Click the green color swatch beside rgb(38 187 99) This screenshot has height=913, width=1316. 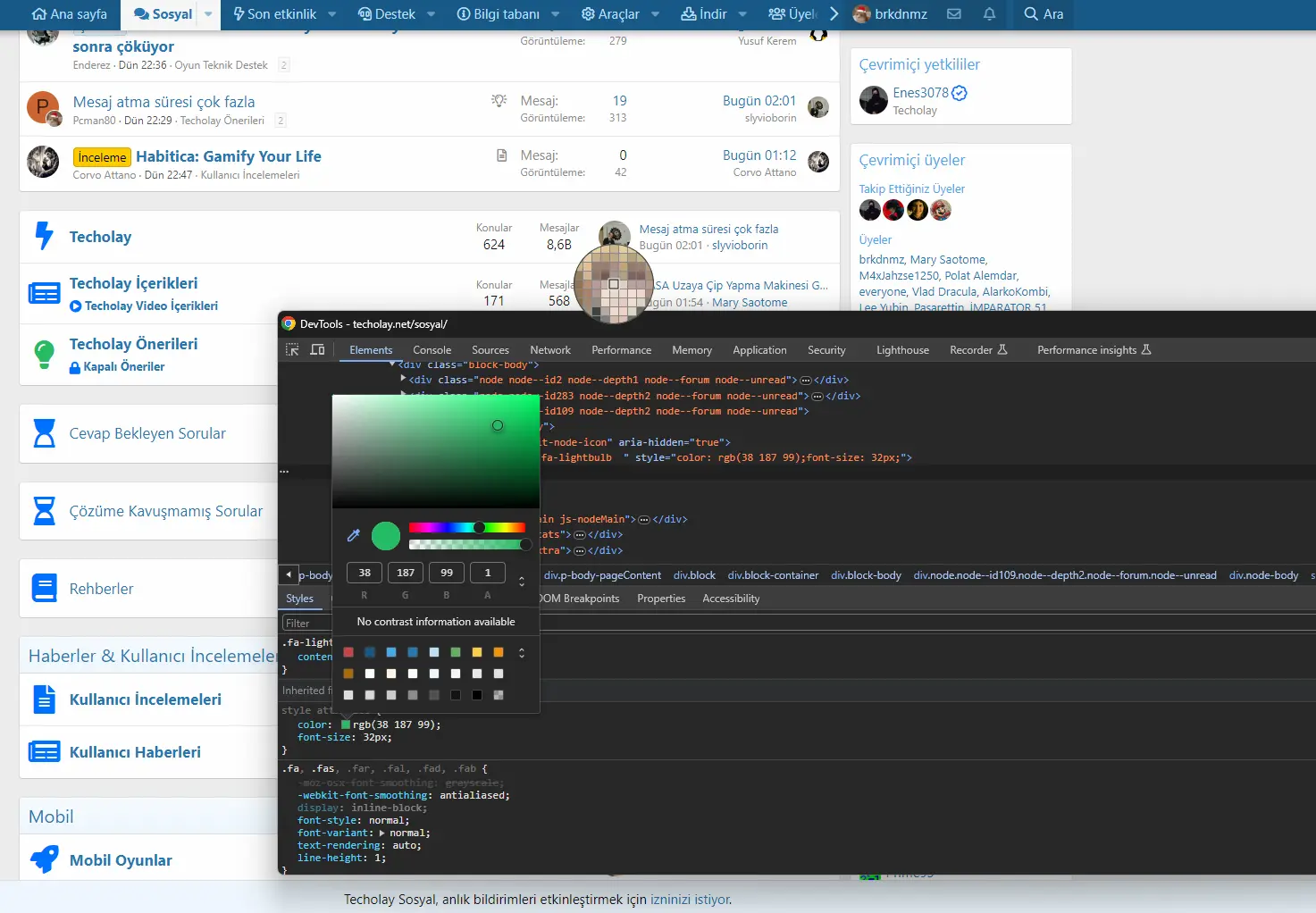[346, 725]
